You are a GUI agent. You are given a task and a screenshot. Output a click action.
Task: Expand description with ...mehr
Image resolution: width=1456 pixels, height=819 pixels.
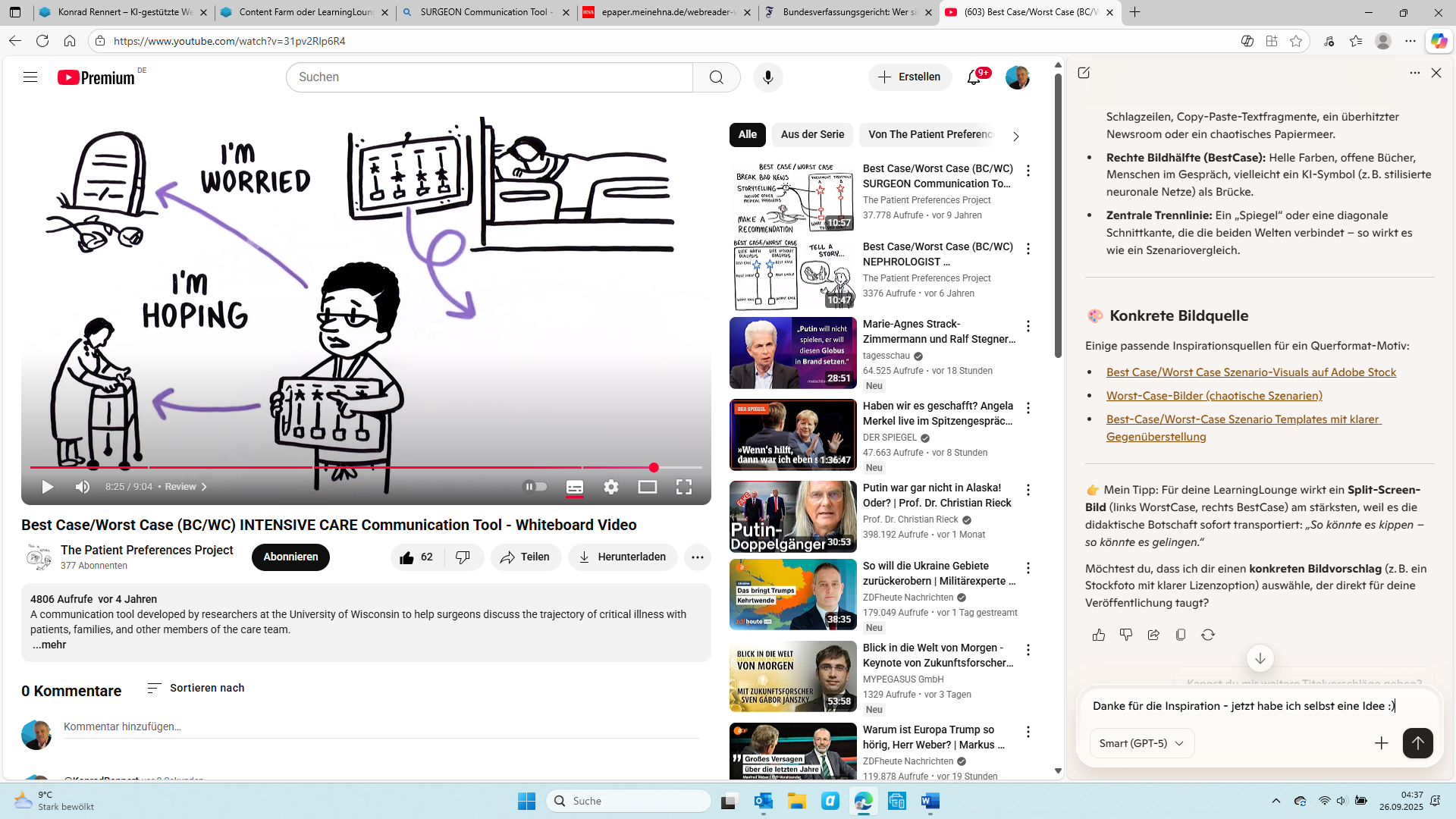49,645
